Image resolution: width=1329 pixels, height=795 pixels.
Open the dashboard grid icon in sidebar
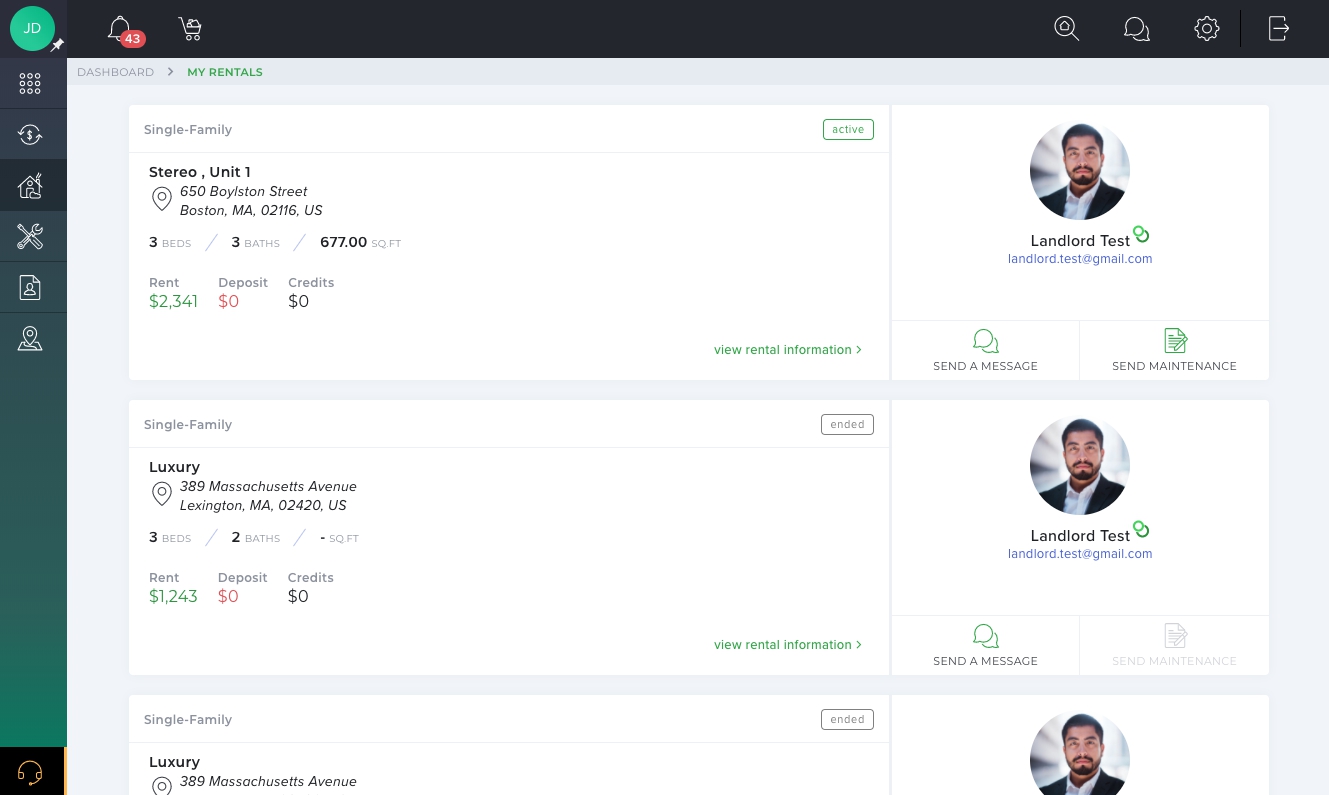pos(30,84)
